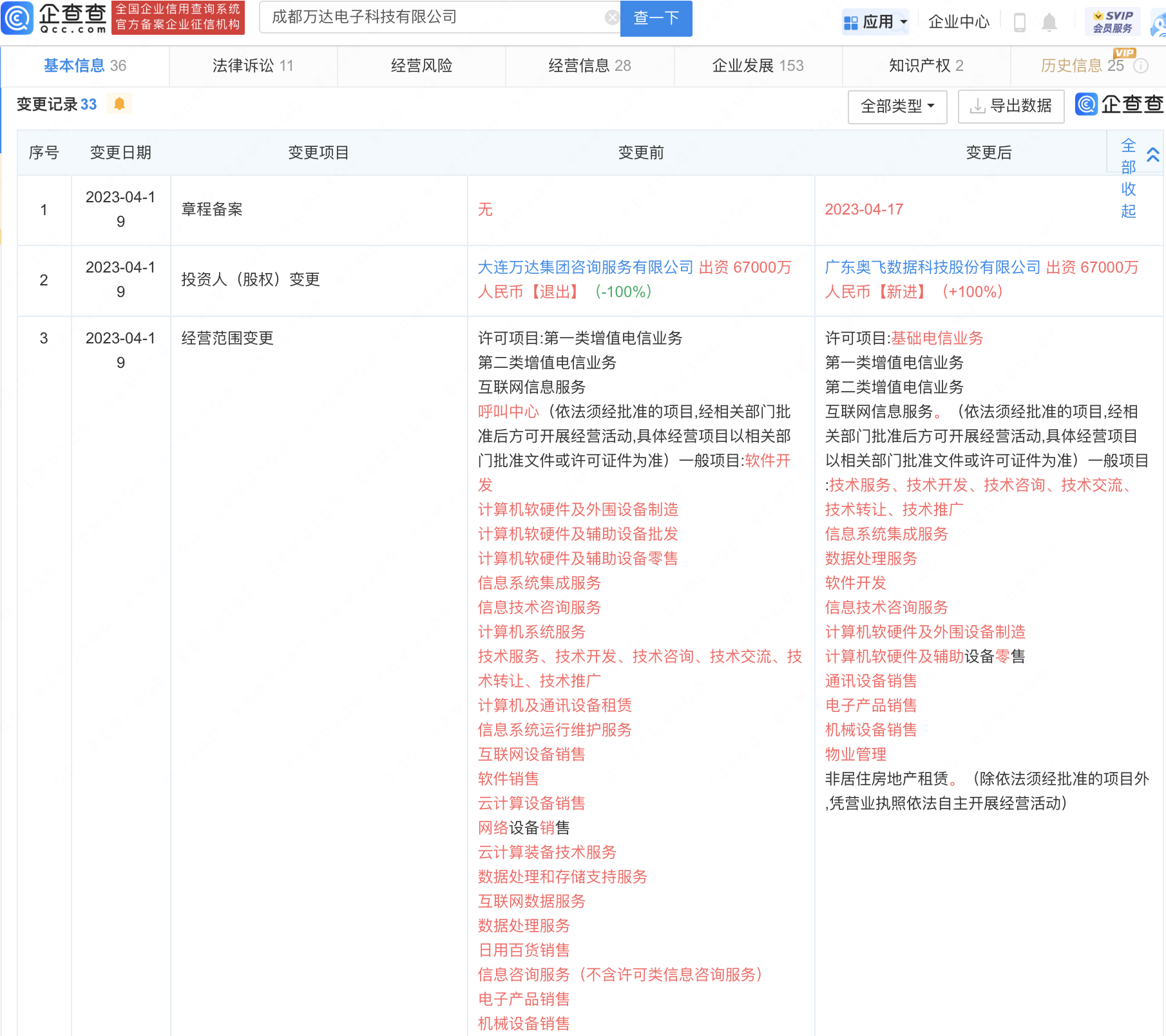Viewport: 1166px width, 1036px height.
Task: Click the 变更后 column header
Action: click(x=989, y=153)
